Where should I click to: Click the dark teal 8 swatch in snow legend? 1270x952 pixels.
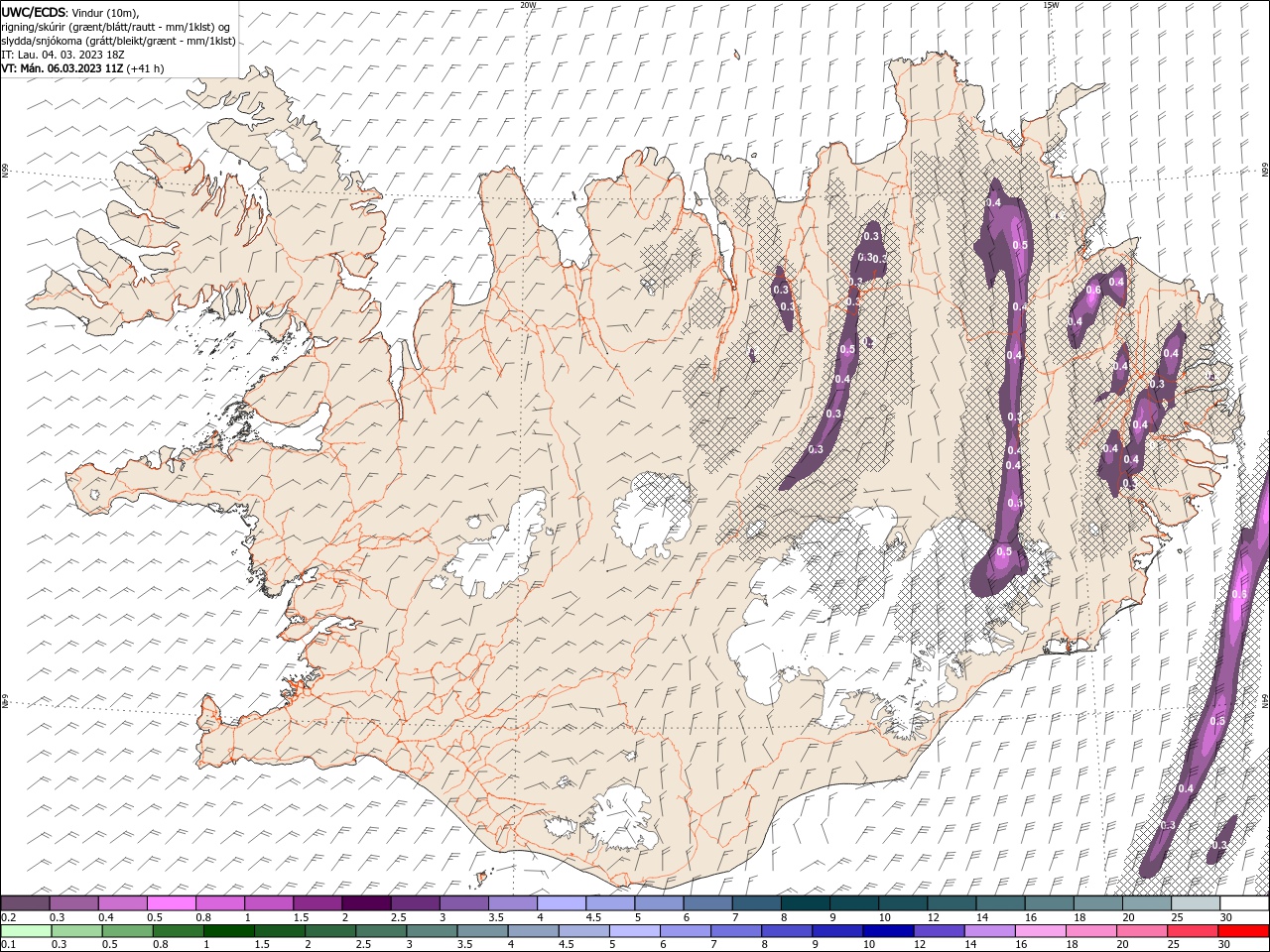806,903
